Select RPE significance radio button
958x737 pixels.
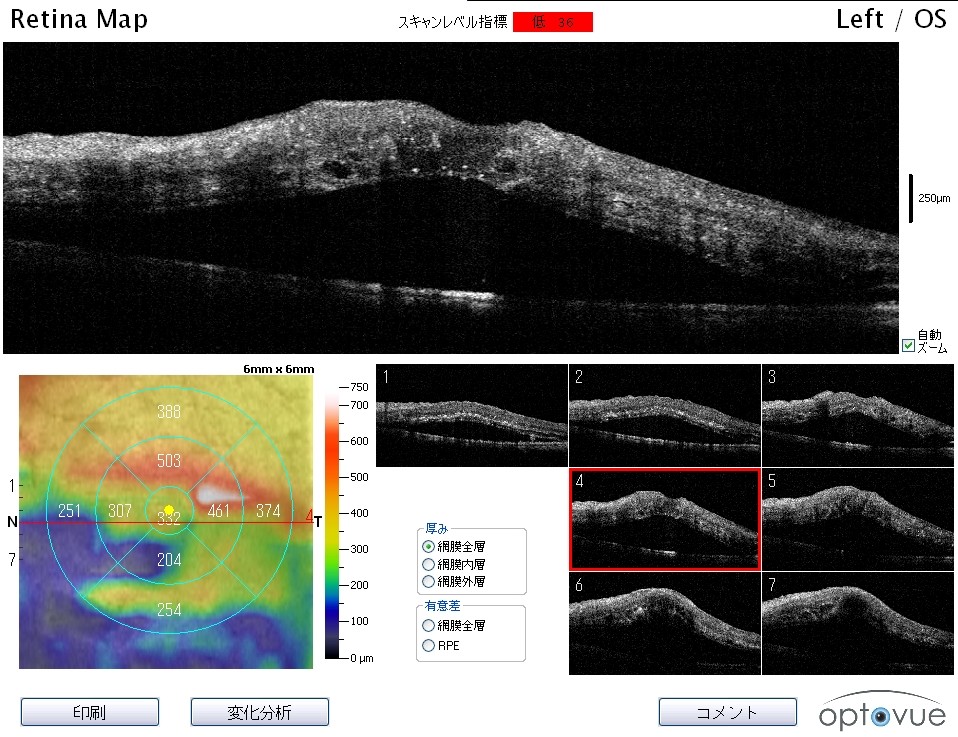[x=429, y=645]
